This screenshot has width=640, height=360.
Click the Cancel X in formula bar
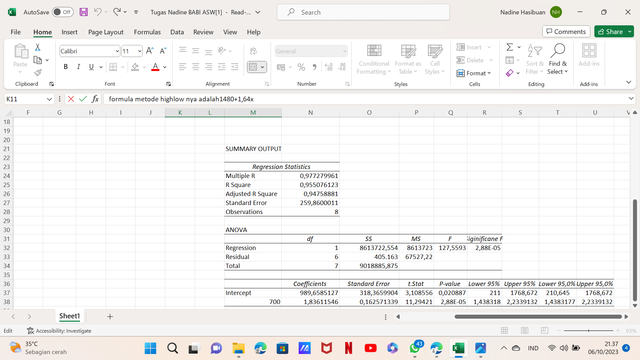coord(71,99)
